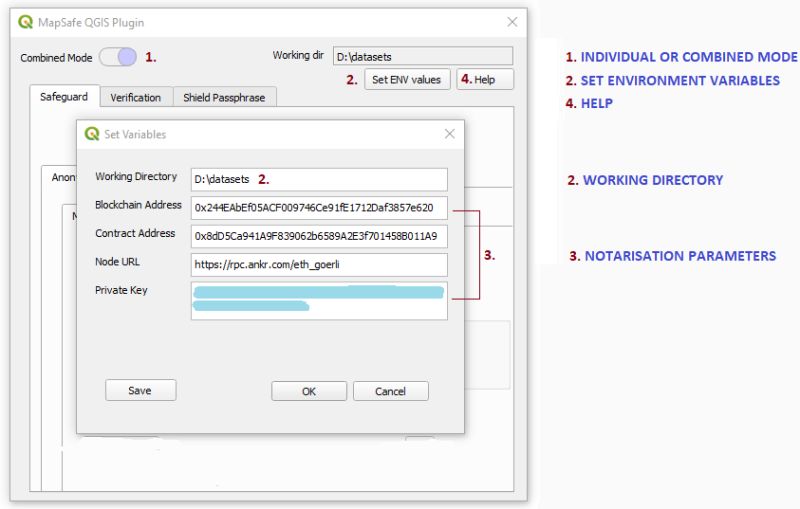Click the 'Blockchain Address' label
The image size is (800, 509).
138,205
